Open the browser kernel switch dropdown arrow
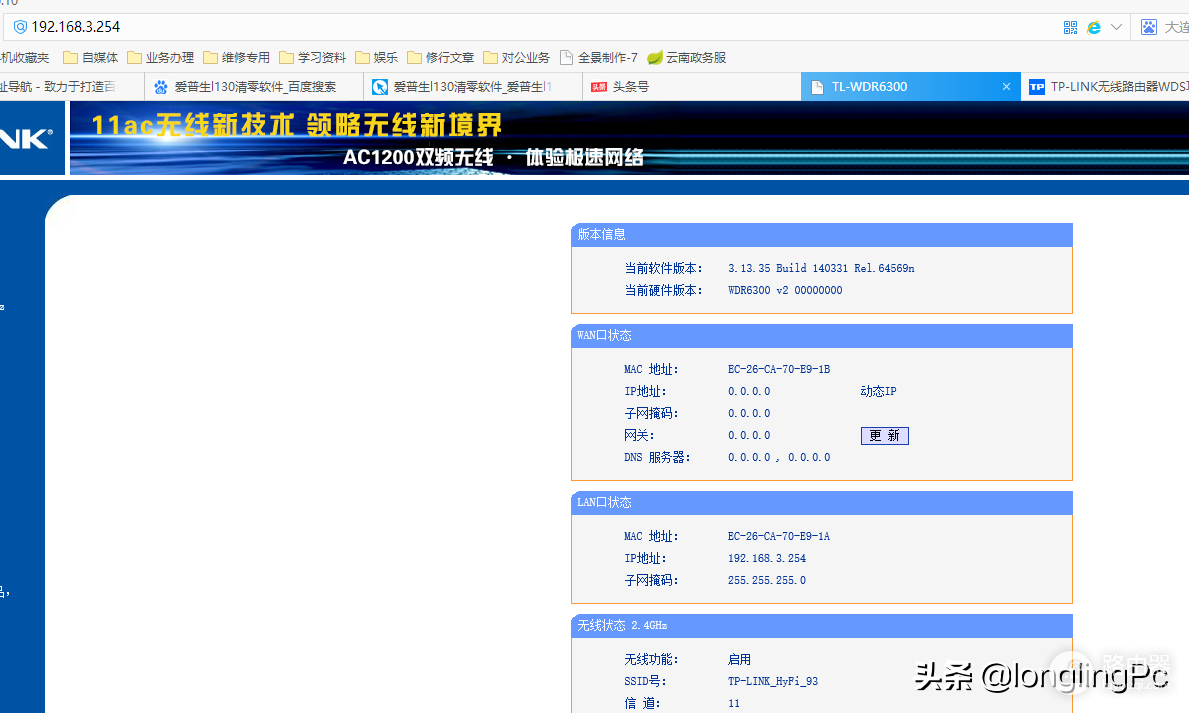This screenshot has height=713, width=1189. click(x=1117, y=27)
